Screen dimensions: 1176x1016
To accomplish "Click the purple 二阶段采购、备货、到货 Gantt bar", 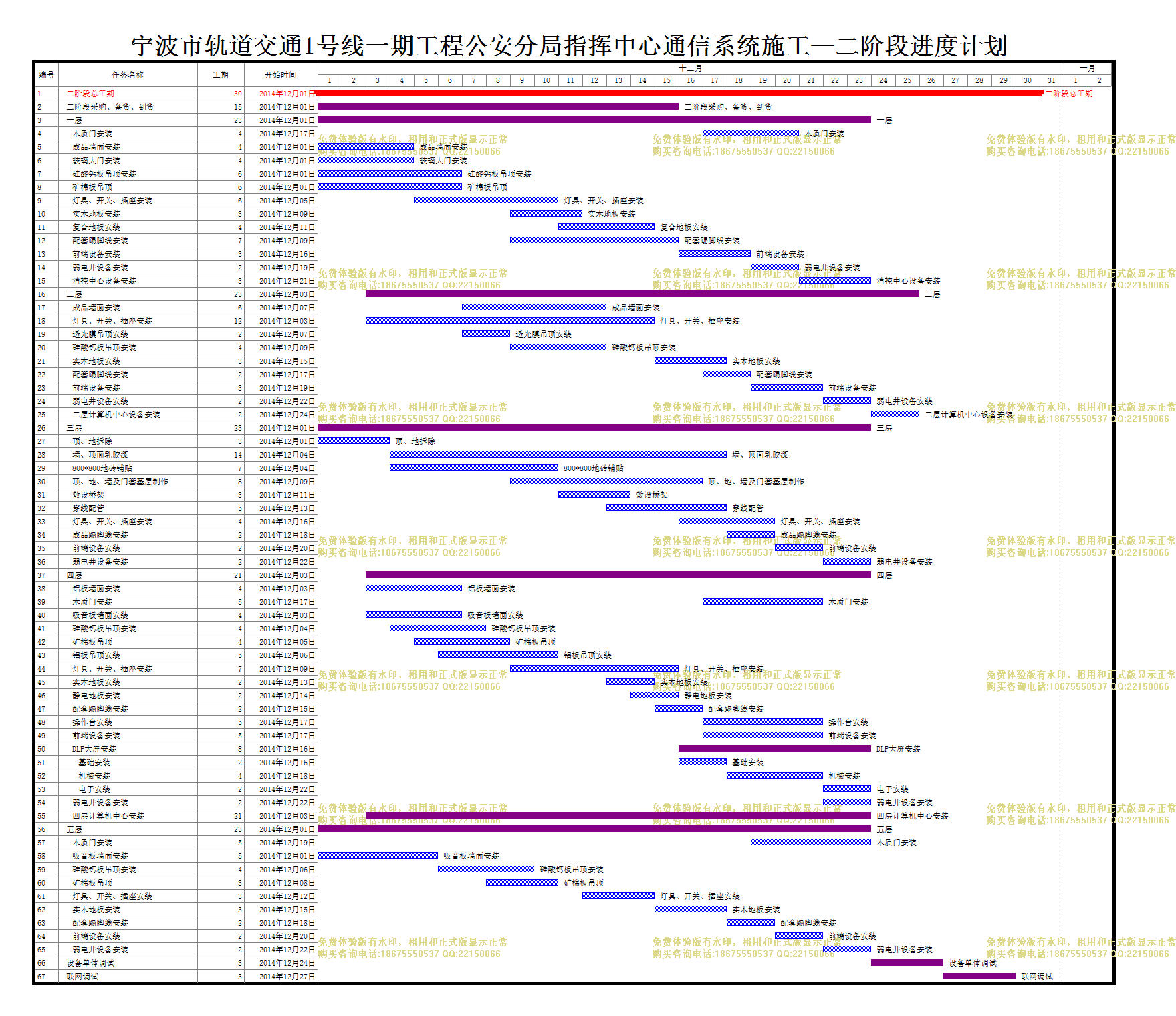I will tap(498, 106).
